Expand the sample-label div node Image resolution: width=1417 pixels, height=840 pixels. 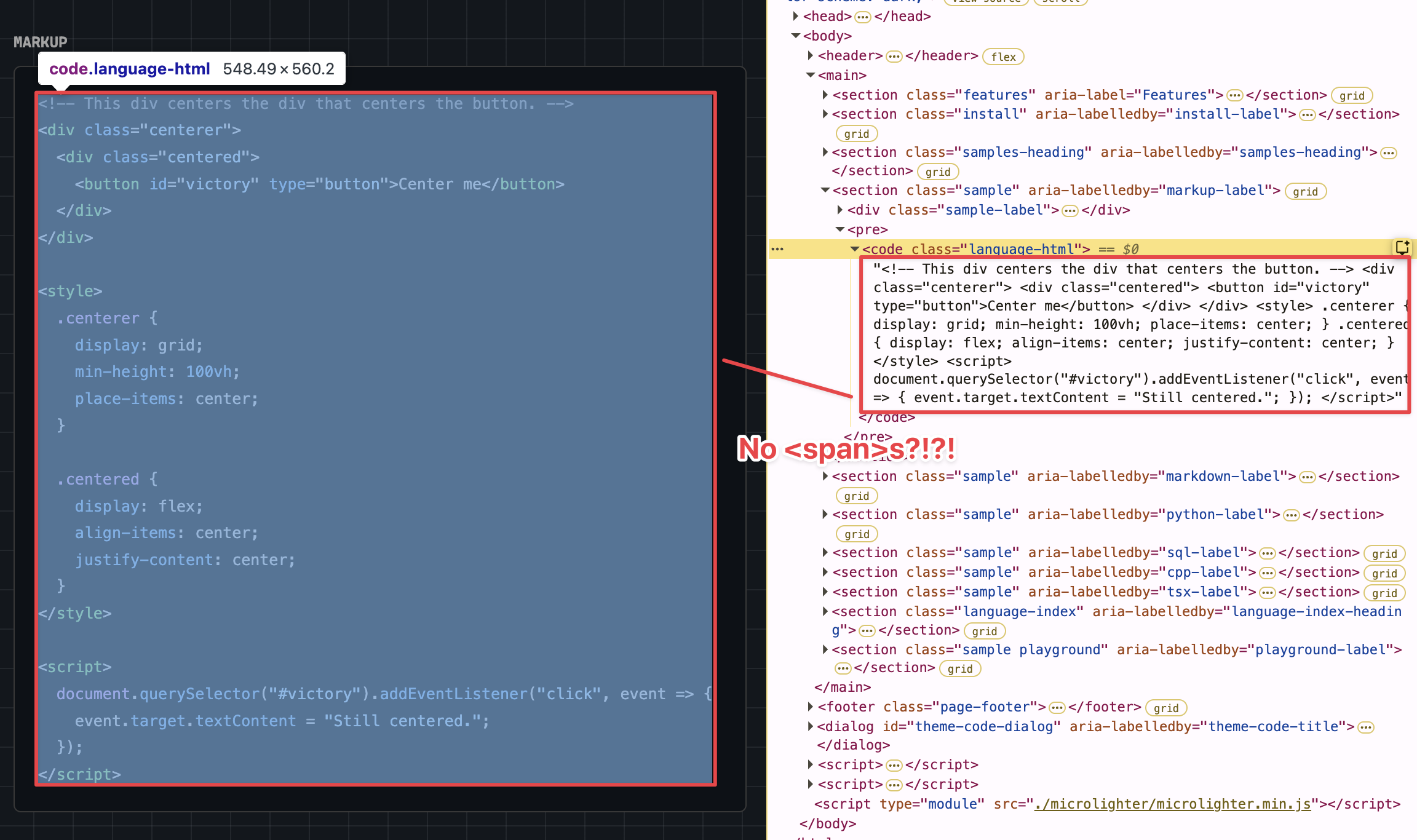pyautogui.click(x=840, y=210)
